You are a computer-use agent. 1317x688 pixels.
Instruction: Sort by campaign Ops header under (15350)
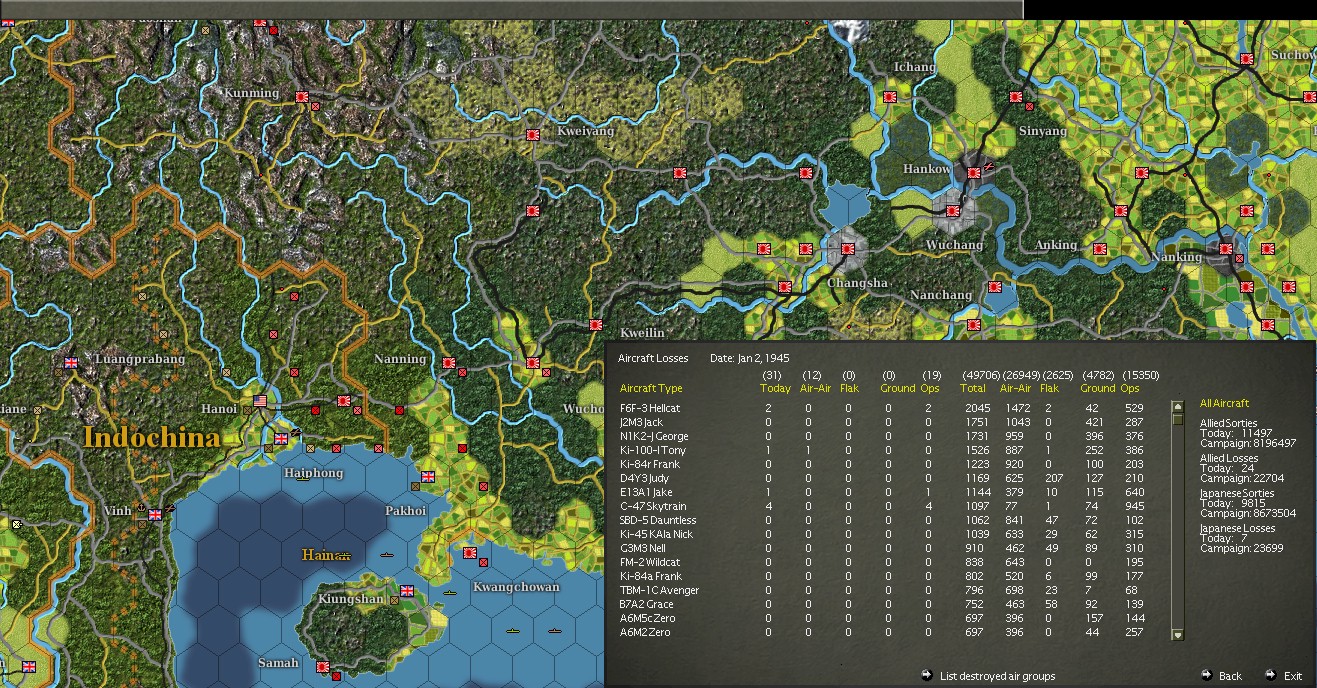pos(1130,388)
